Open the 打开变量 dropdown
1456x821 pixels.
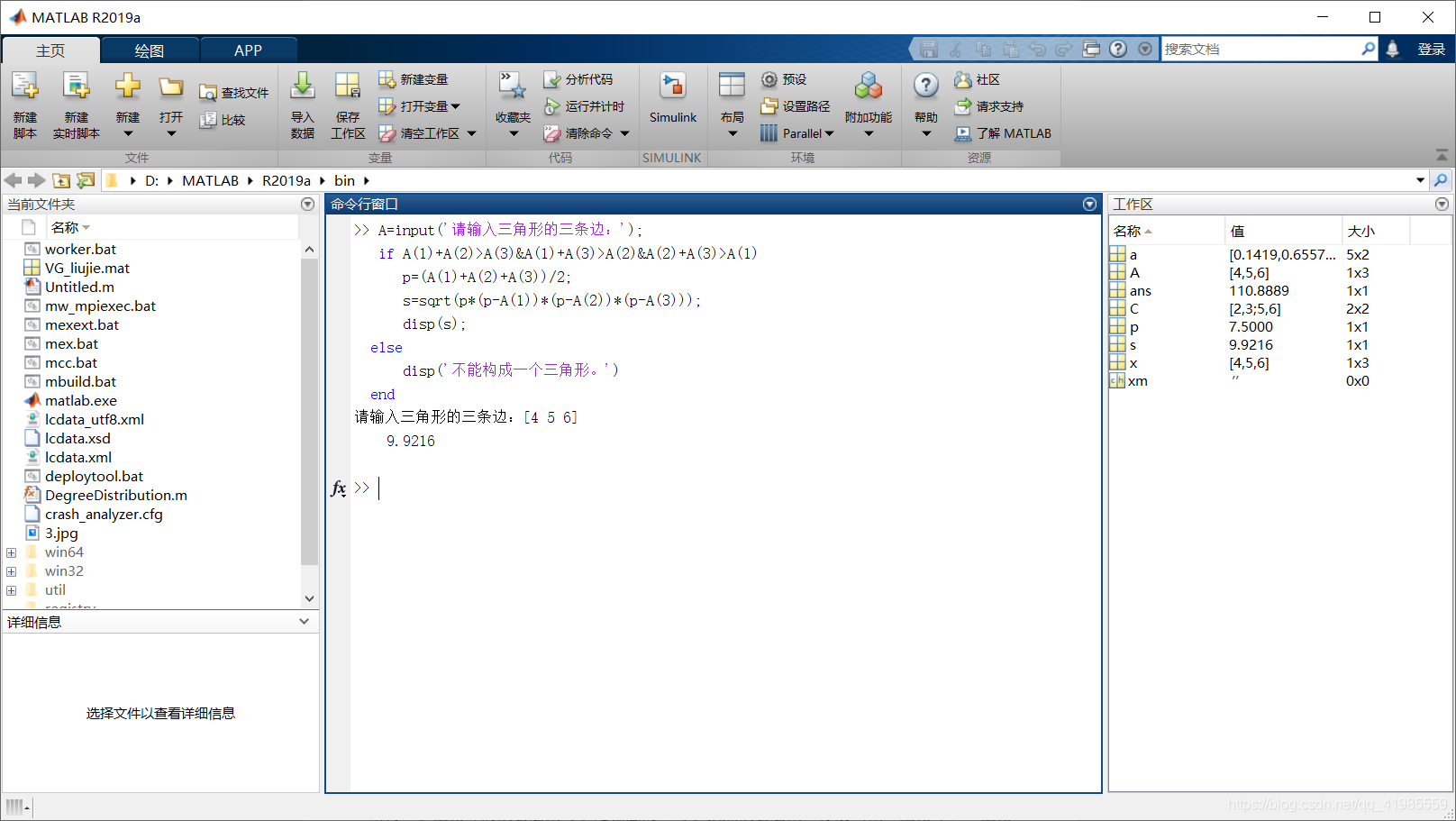(x=419, y=106)
